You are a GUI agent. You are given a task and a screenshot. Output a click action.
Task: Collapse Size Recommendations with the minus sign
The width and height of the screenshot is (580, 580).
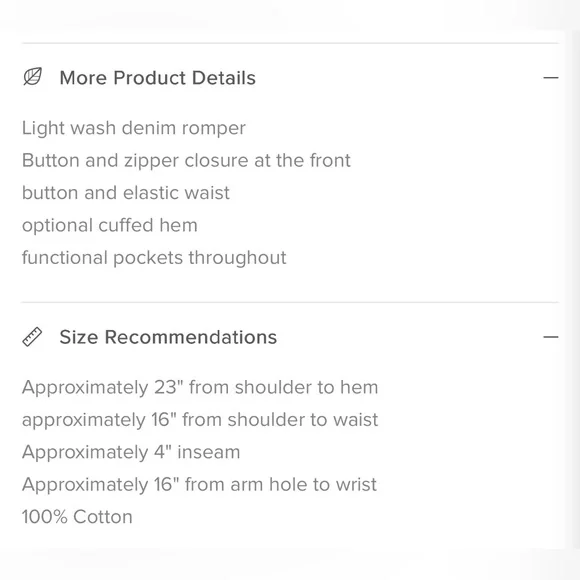[550, 337]
